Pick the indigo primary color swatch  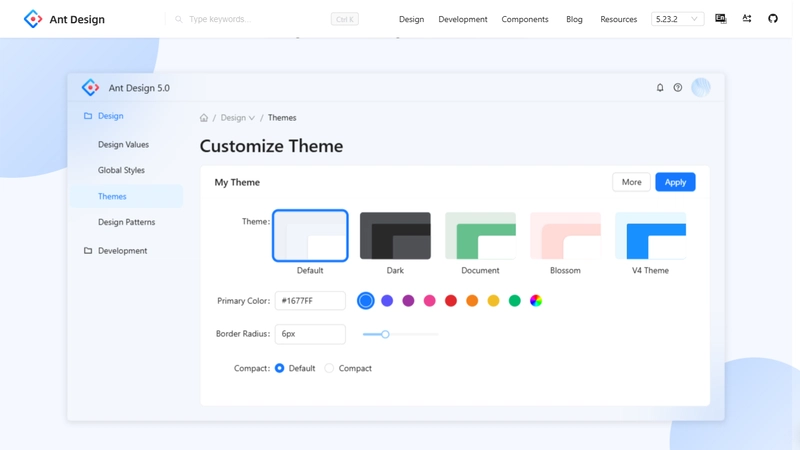(387, 301)
